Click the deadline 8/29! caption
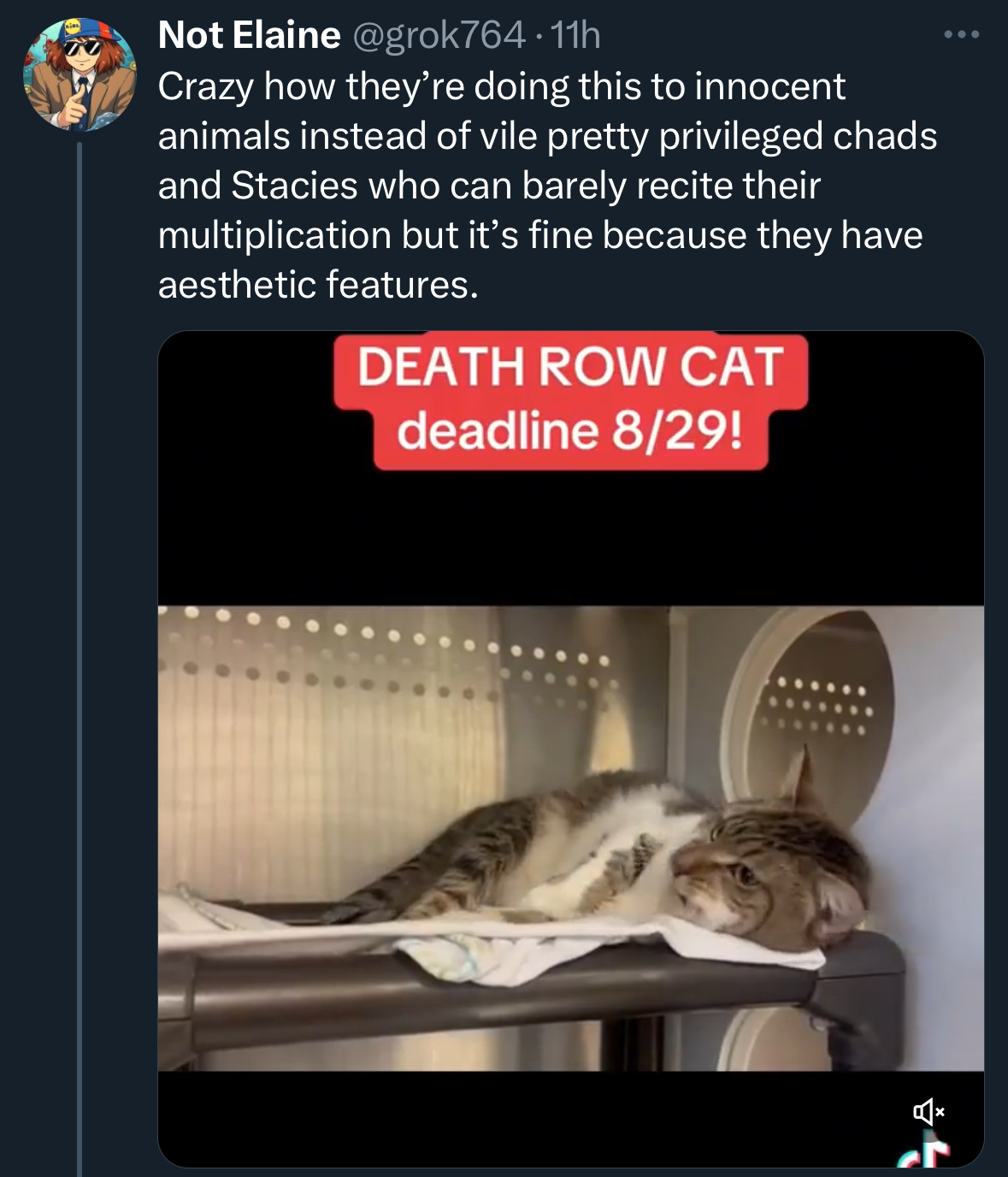The width and height of the screenshot is (1008, 1177). click(x=570, y=431)
